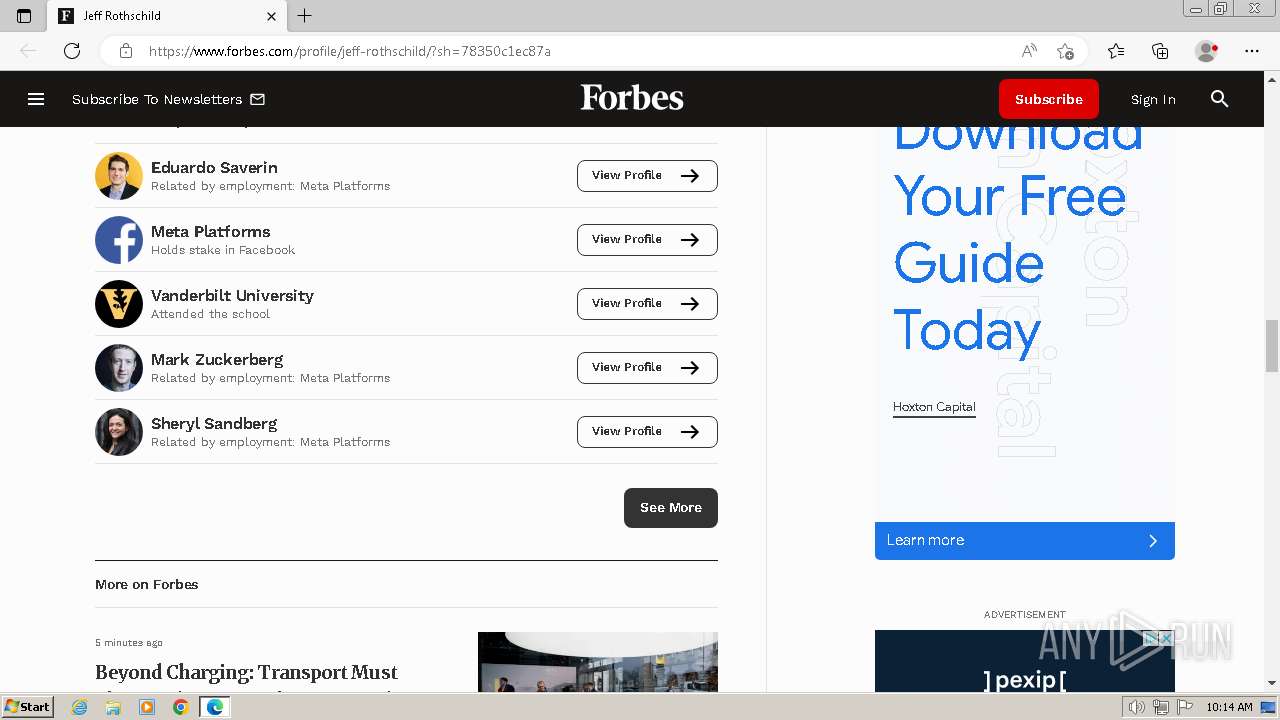Image resolution: width=1280 pixels, height=720 pixels.
Task: View Profile of Meta Platforms
Action: click(647, 240)
